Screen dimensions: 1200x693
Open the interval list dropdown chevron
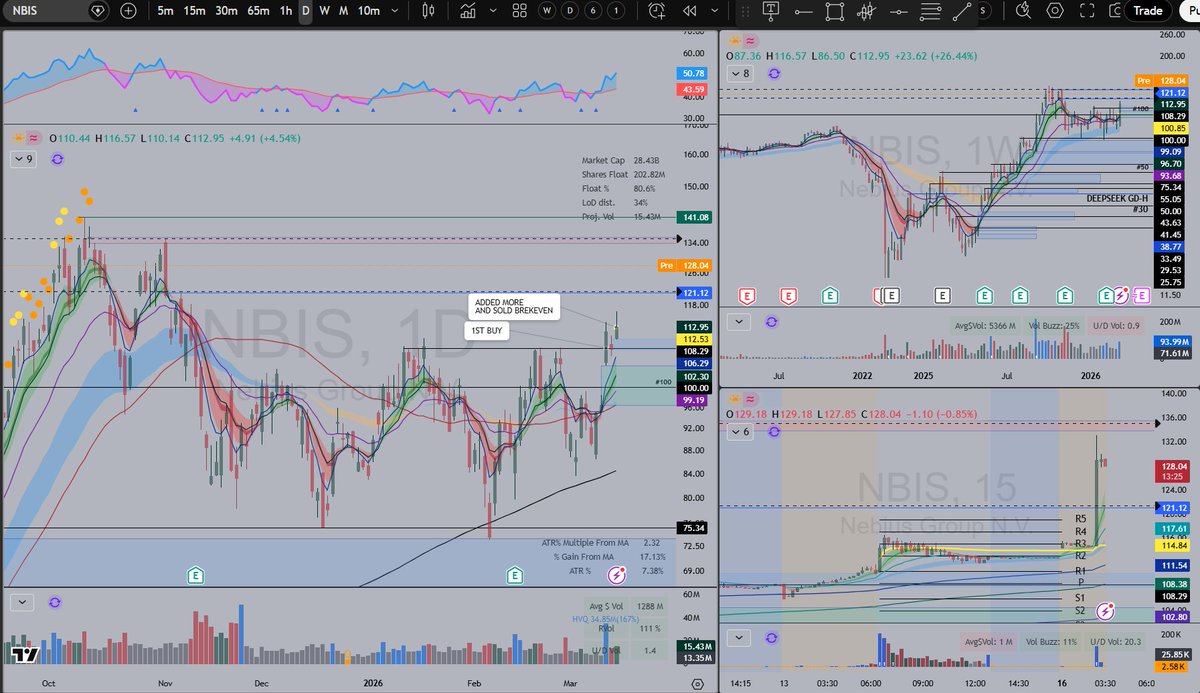[395, 11]
